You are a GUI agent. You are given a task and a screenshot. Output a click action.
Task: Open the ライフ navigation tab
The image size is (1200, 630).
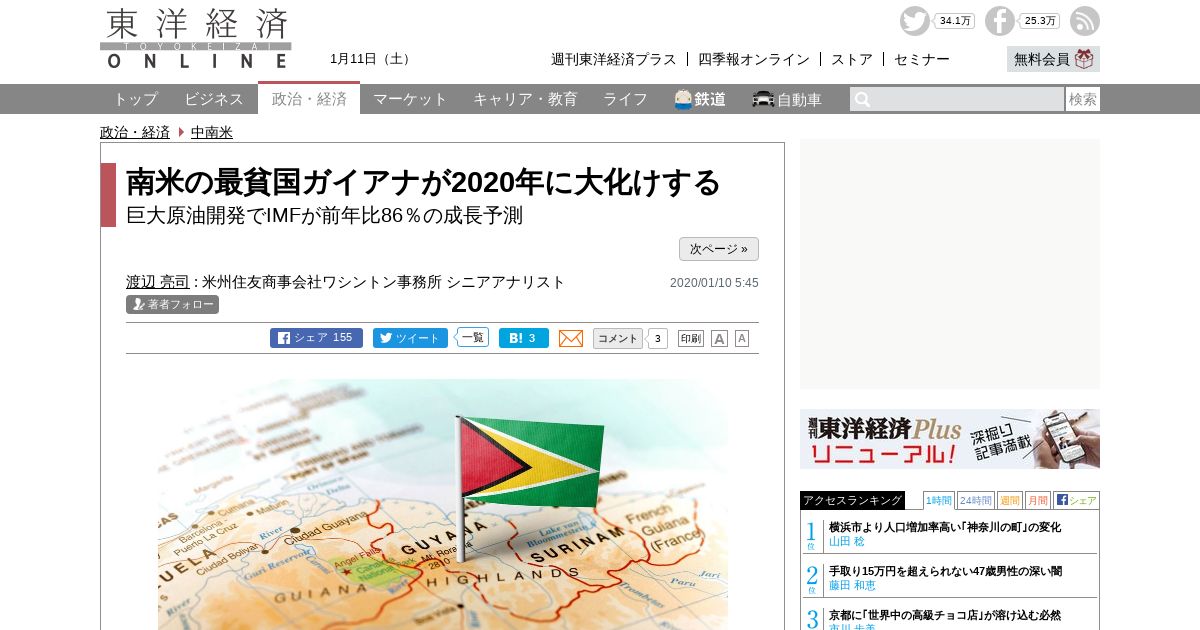pyautogui.click(x=625, y=99)
